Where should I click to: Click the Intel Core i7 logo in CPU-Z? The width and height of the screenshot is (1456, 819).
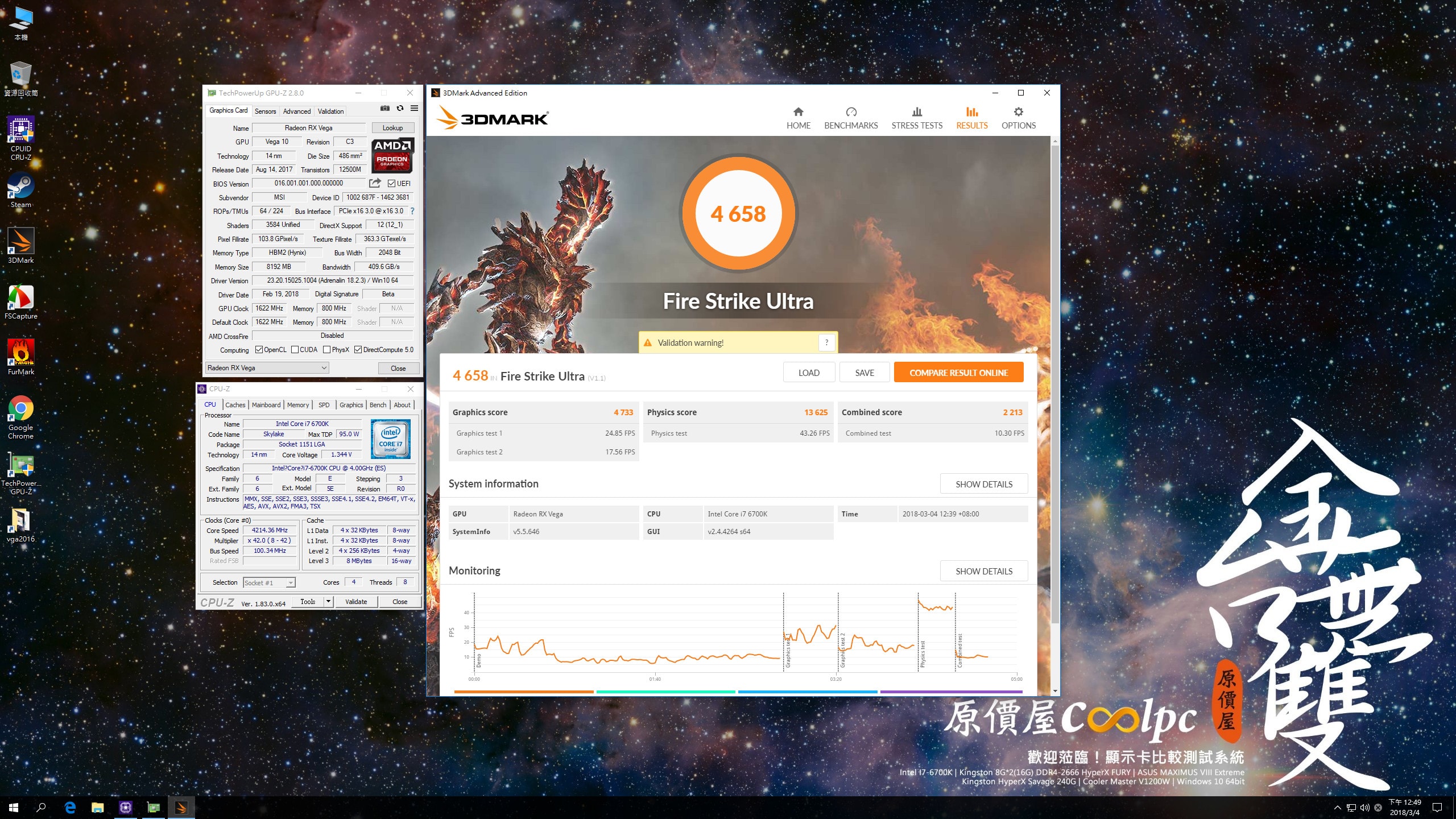click(391, 439)
